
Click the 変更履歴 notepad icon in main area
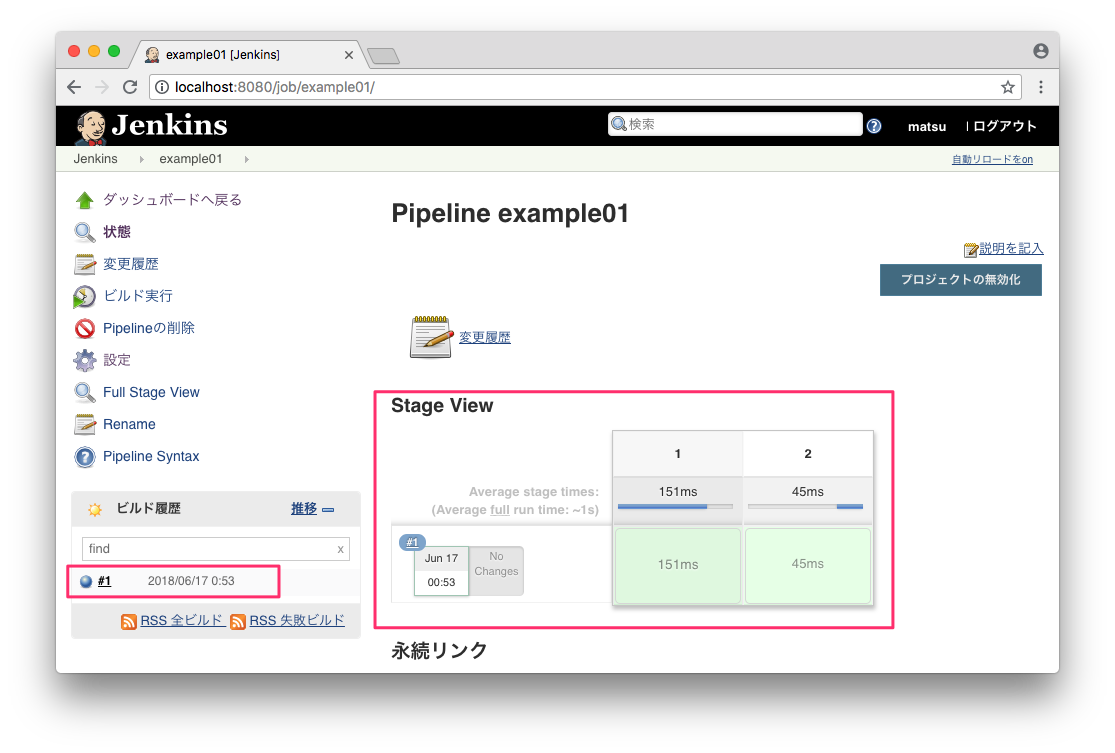coord(431,337)
